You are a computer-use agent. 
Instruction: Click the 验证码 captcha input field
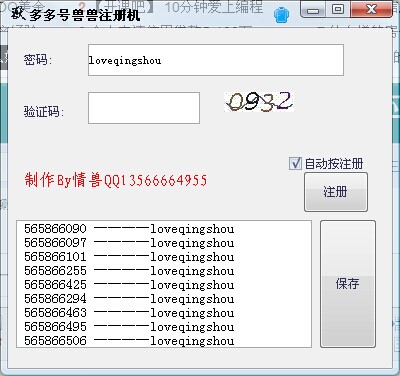click(x=144, y=108)
